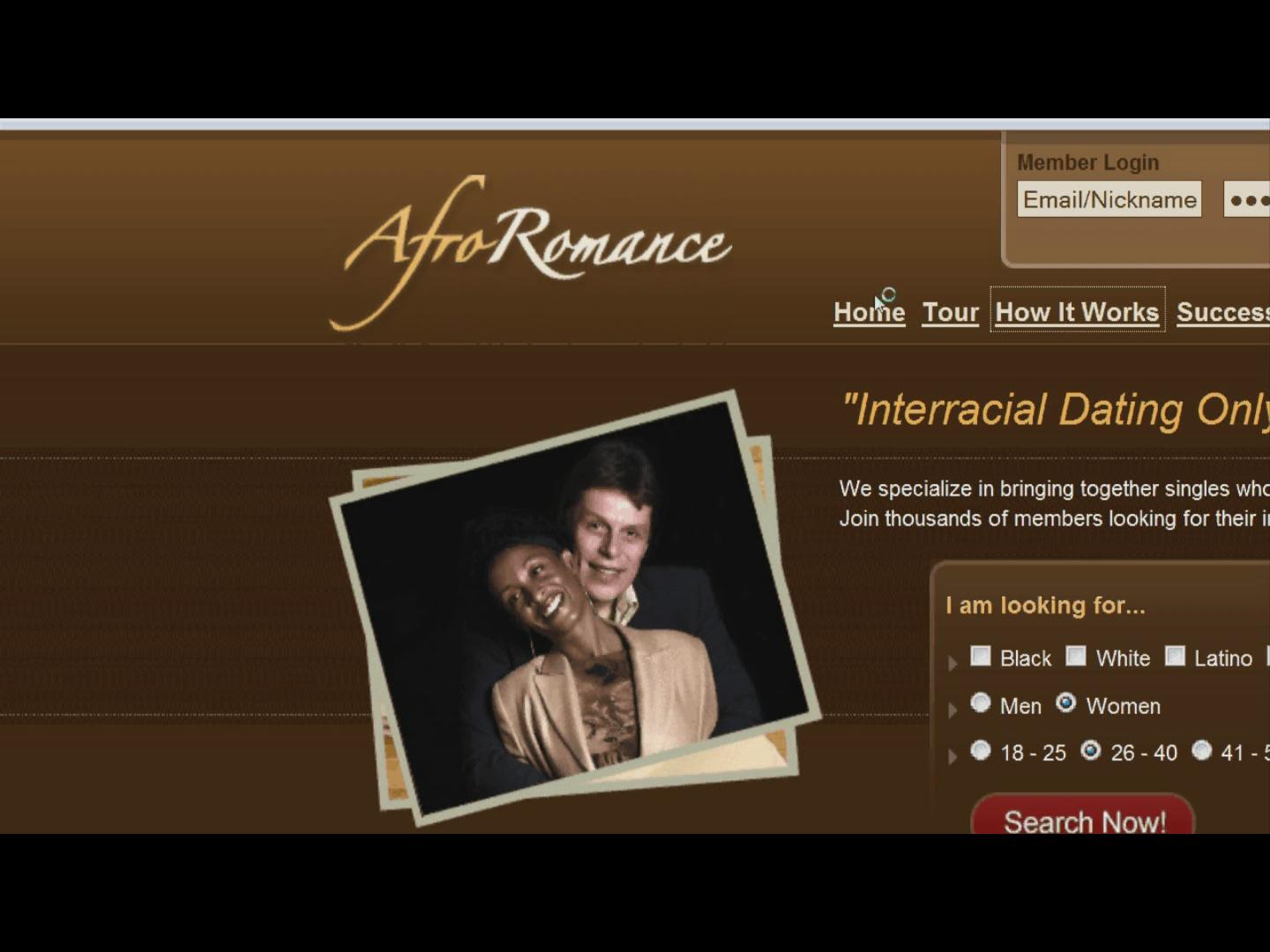Select the age range starting at 41

click(1202, 750)
